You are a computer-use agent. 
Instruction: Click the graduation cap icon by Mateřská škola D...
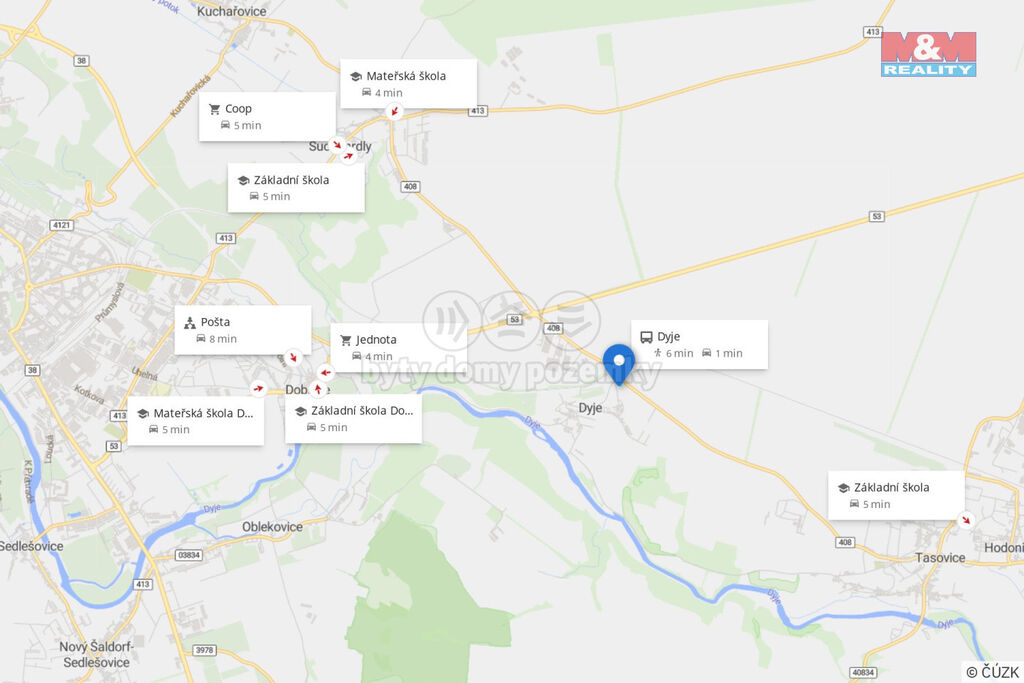coord(143,413)
